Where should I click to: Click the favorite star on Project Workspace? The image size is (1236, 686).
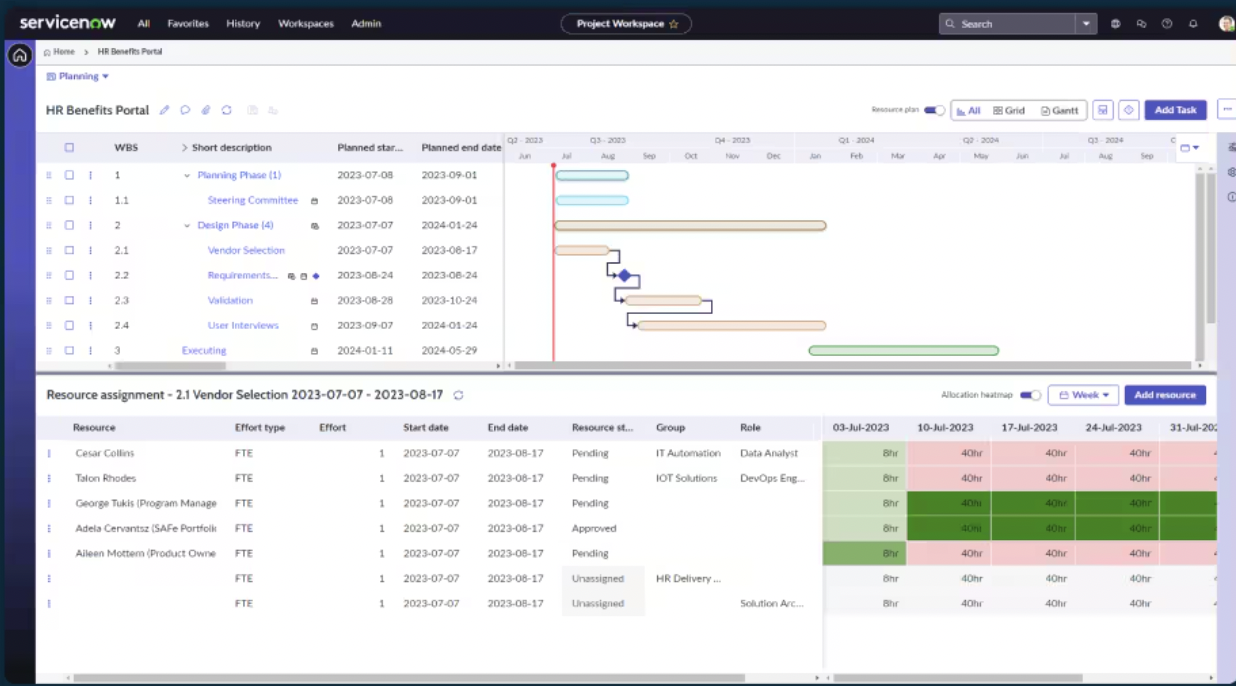coord(674,24)
